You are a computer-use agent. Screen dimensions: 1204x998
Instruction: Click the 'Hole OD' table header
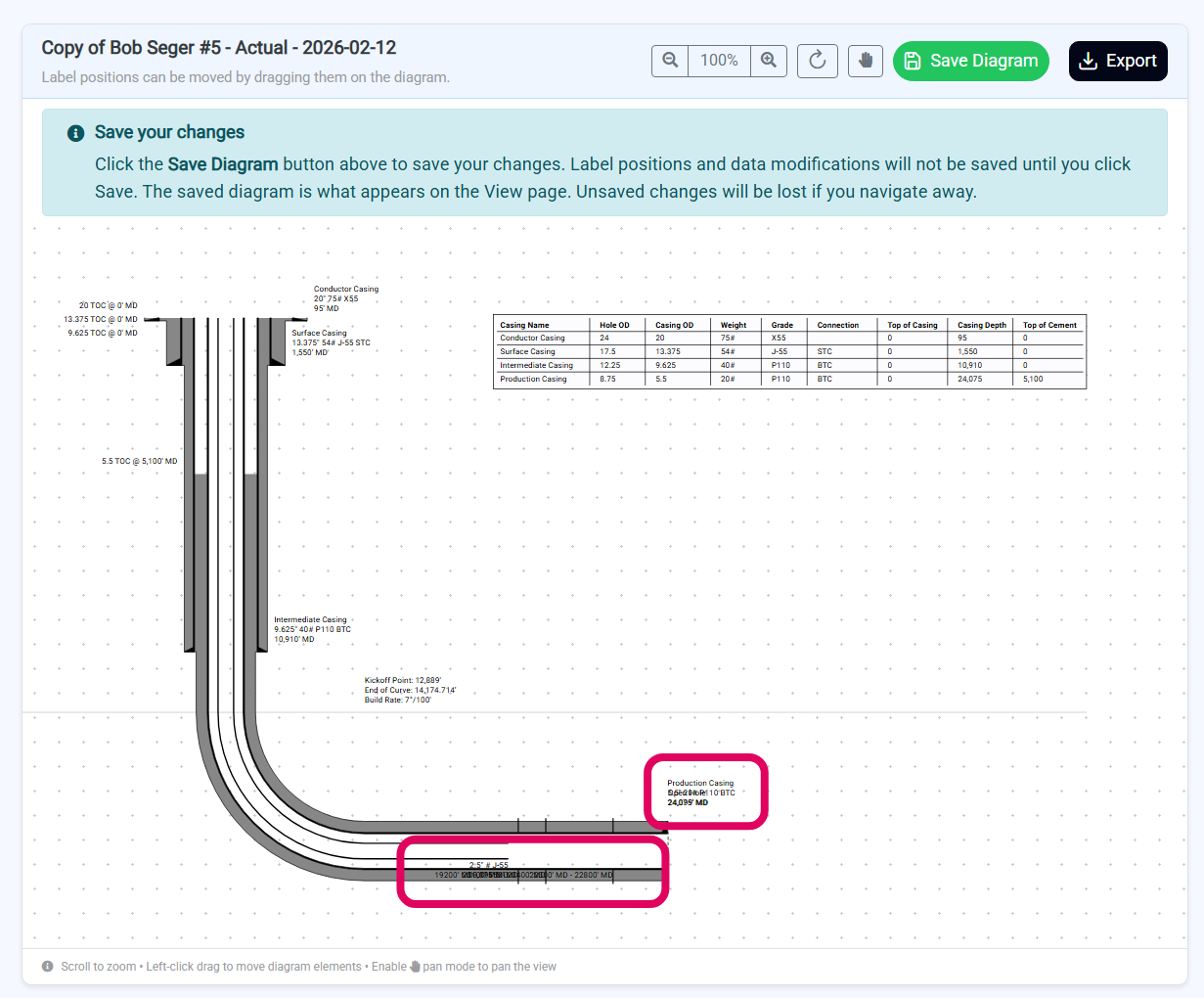pyautogui.click(x=614, y=325)
